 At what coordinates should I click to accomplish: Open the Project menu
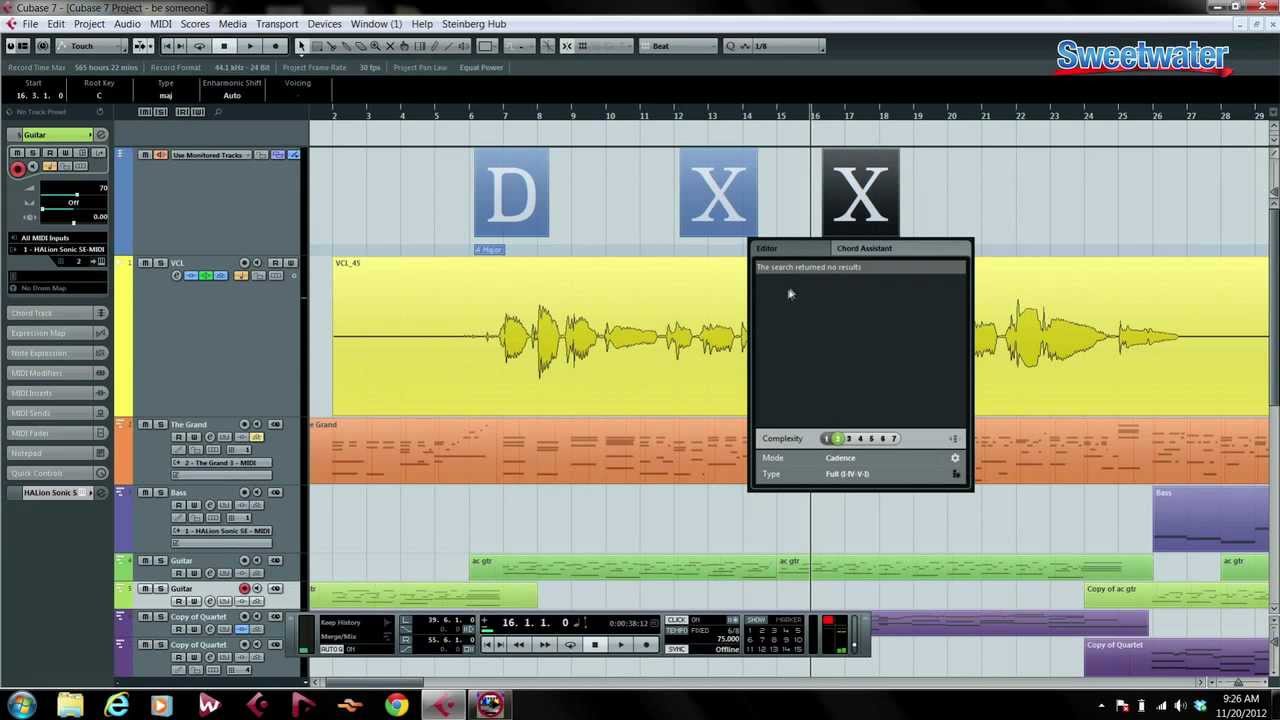tap(89, 24)
